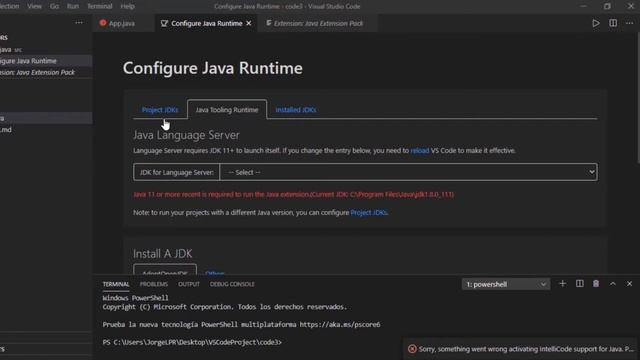
Task: Kill terminal with trash icon
Action: point(596,284)
